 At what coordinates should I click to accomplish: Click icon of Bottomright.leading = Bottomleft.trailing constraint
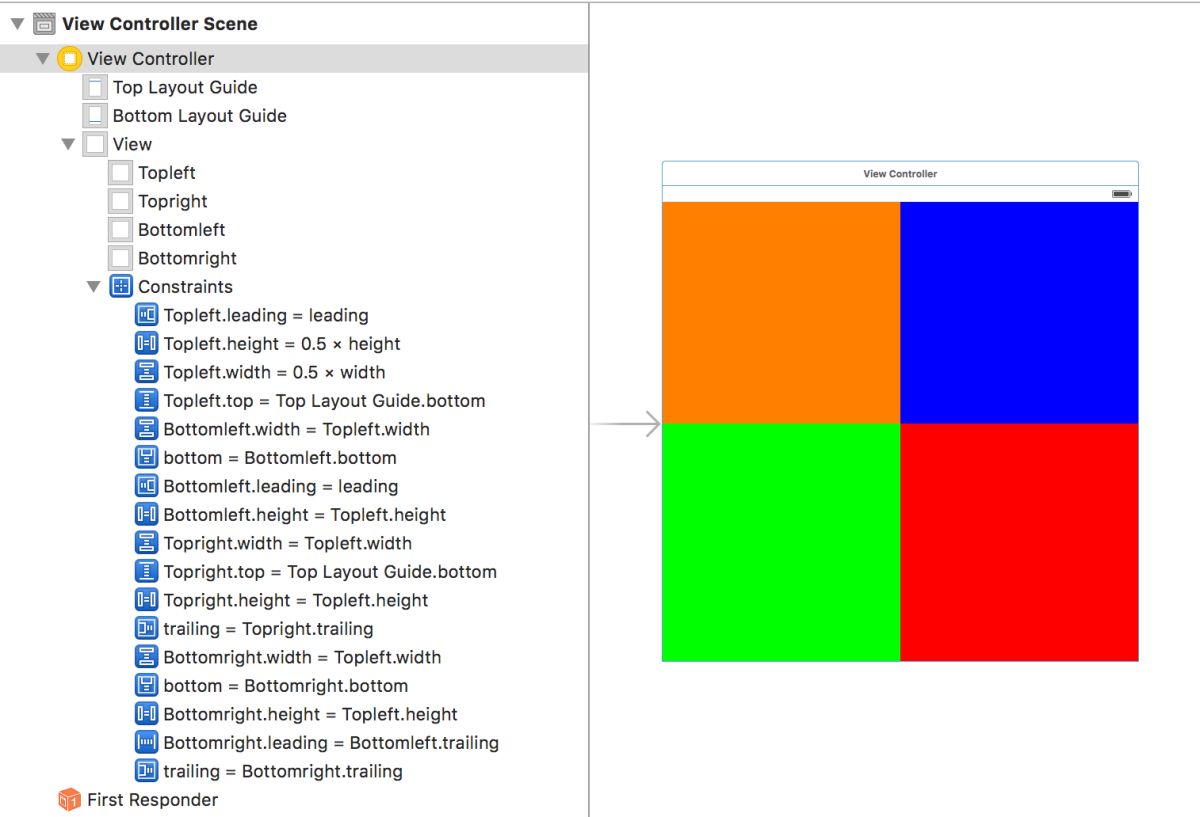tap(146, 743)
